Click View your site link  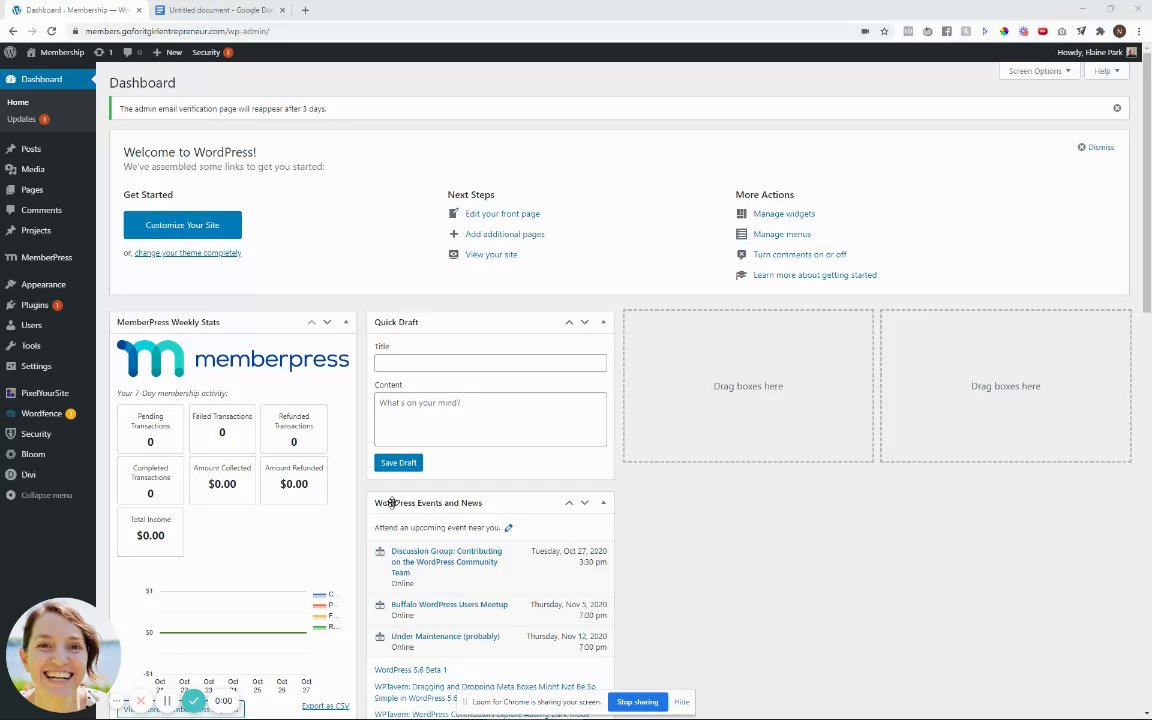tap(491, 254)
